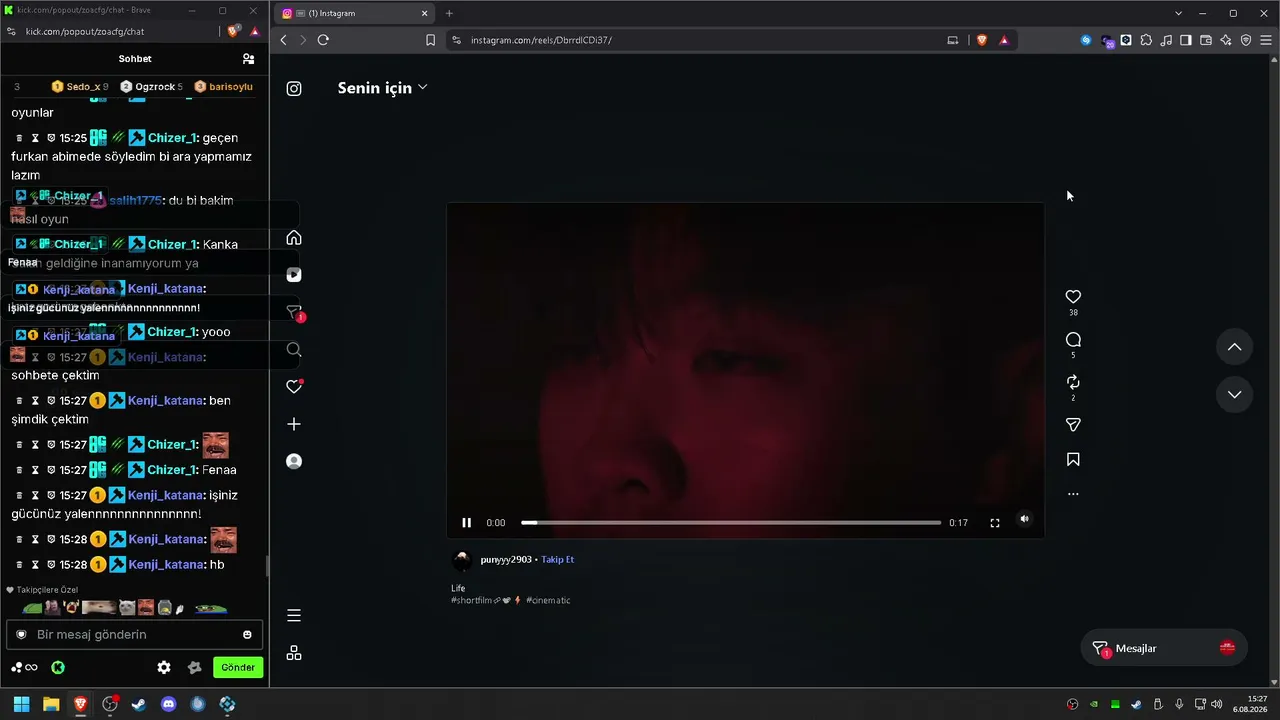The height and width of the screenshot is (720, 1280).
Task: Open the punyyy2903 profile link
Action: pyautogui.click(x=506, y=560)
